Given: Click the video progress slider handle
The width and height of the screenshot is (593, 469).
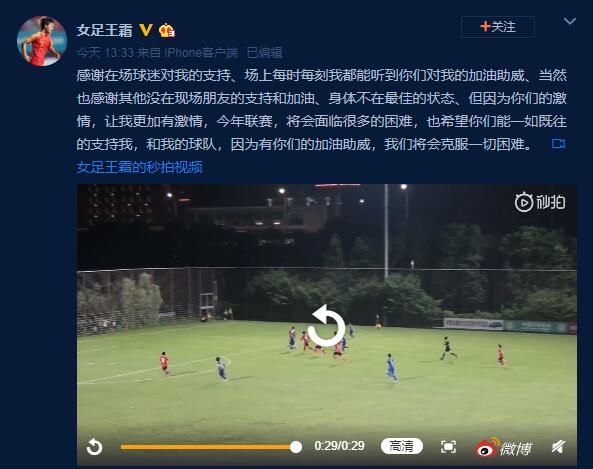Looking at the screenshot, I should click(296, 447).
